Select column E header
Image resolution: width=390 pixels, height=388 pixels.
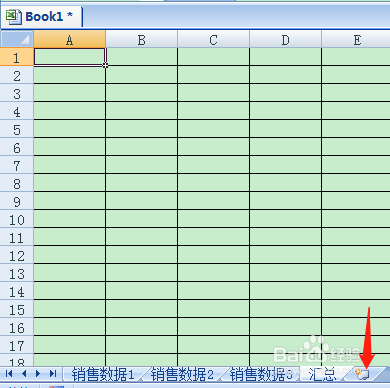click(356, 39)
